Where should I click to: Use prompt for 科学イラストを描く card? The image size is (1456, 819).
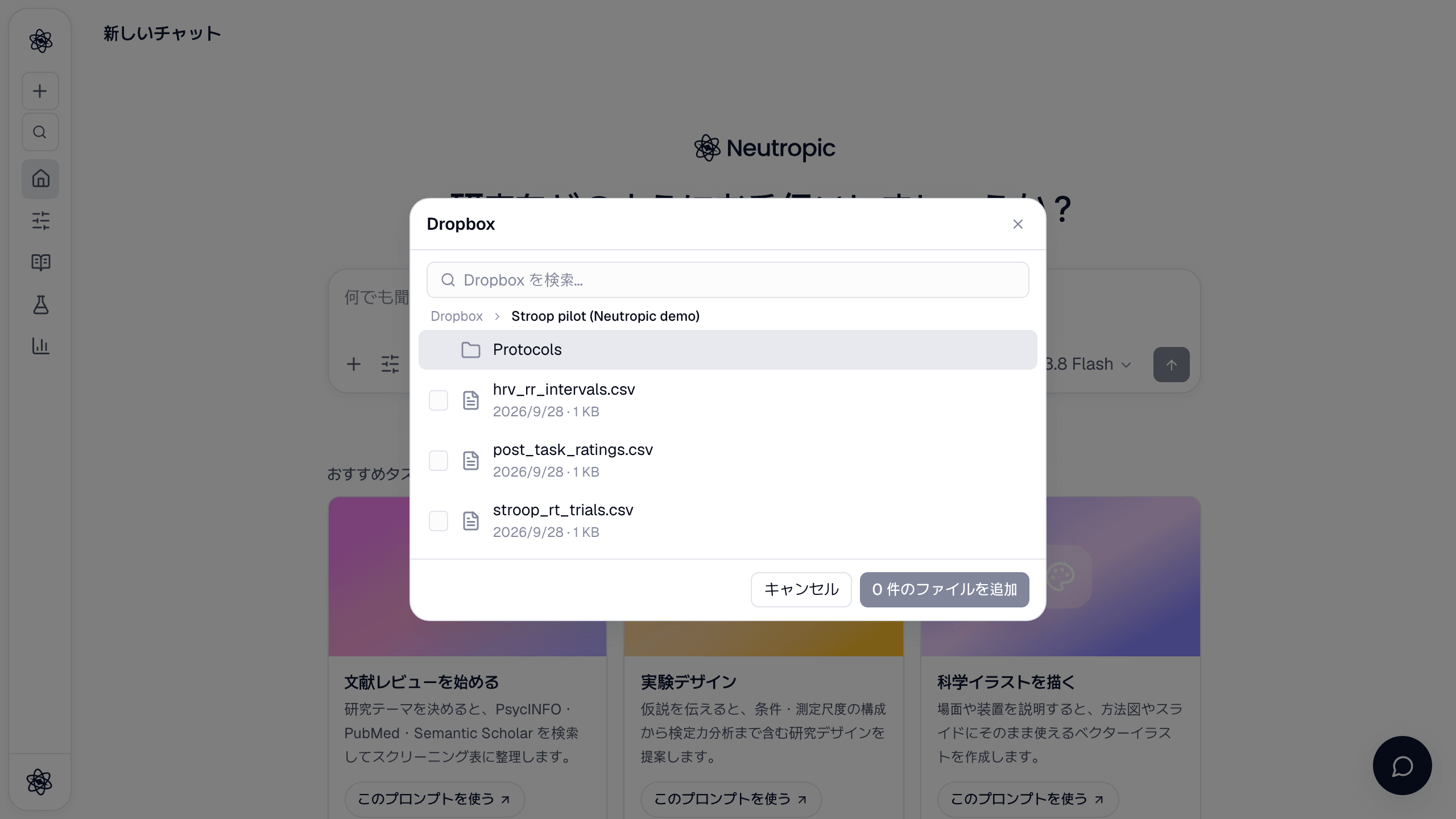tap(1028, 799)
